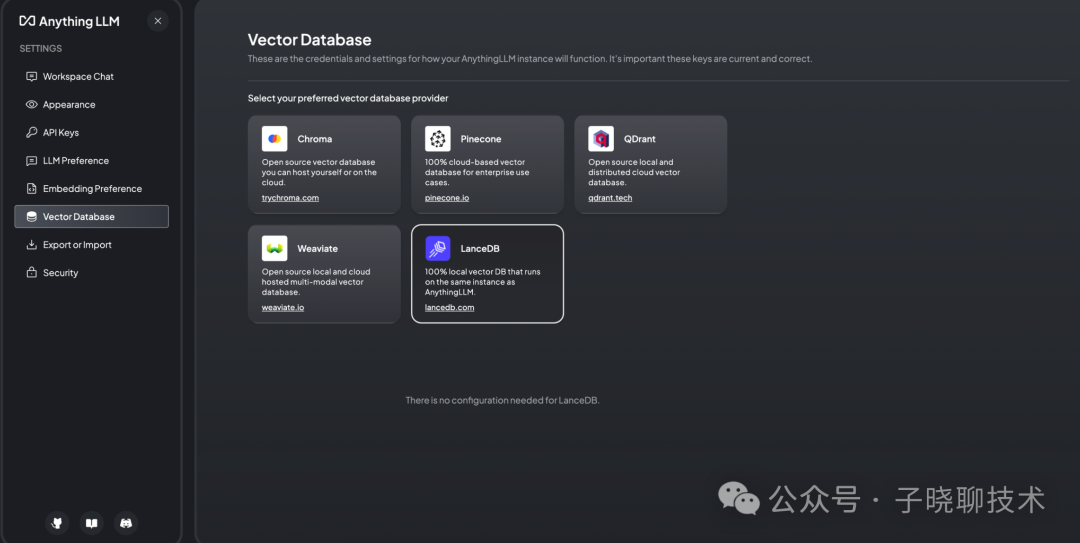The width and height of the screenshot is (1080, 543).
Task: Visit the qdrant.tech link
Action: coord(610,198)
